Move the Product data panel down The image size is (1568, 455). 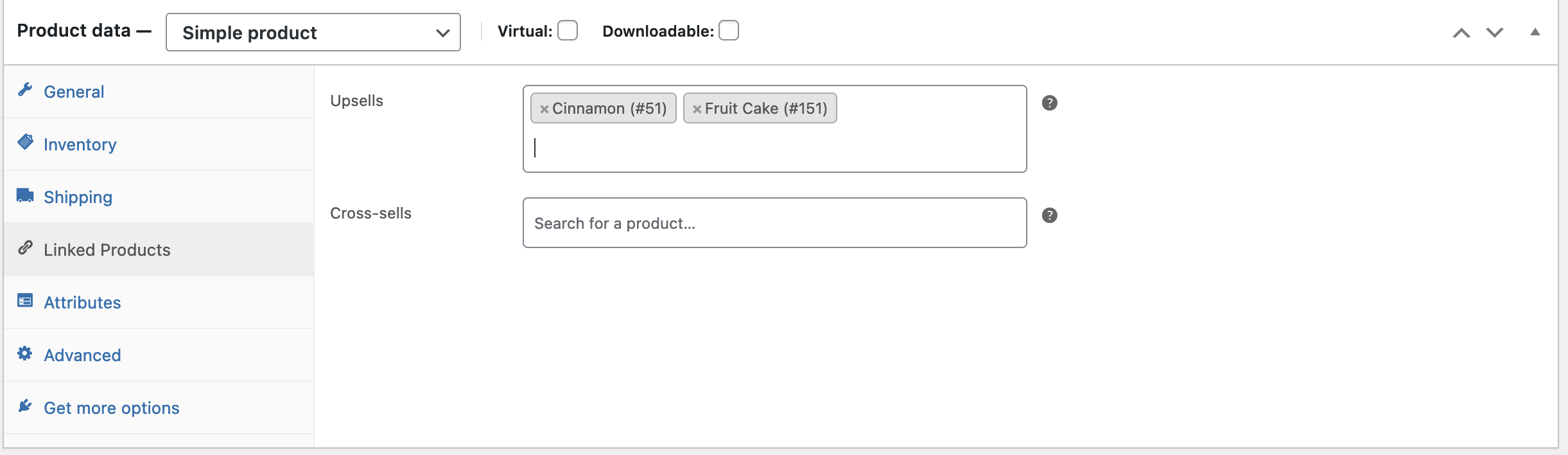click(x=1495, y=33)
